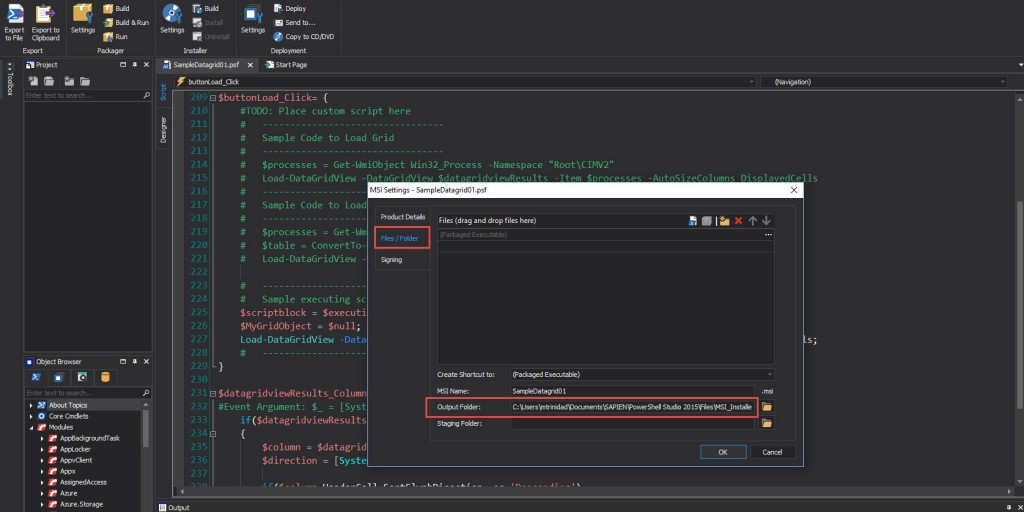Click blue square icon in Object Browser toolbar
The image size is (1024, 512).
59,377
